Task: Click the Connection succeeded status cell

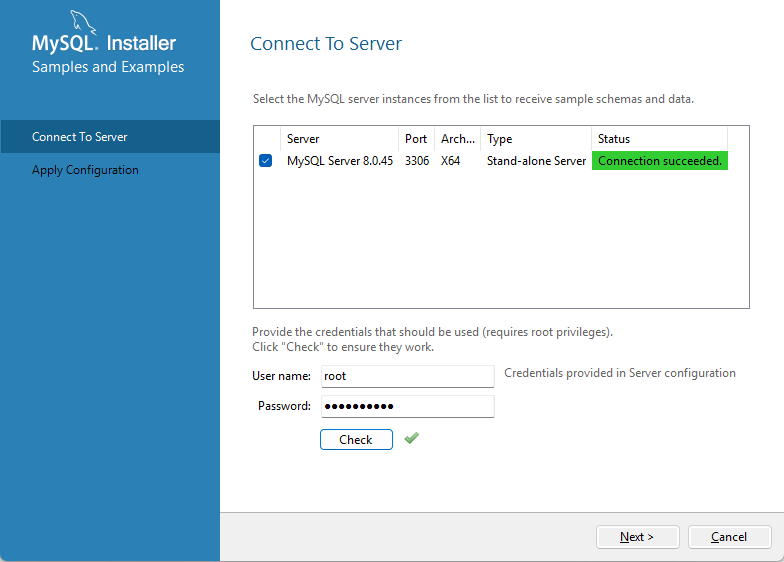Action: [660, 161]
